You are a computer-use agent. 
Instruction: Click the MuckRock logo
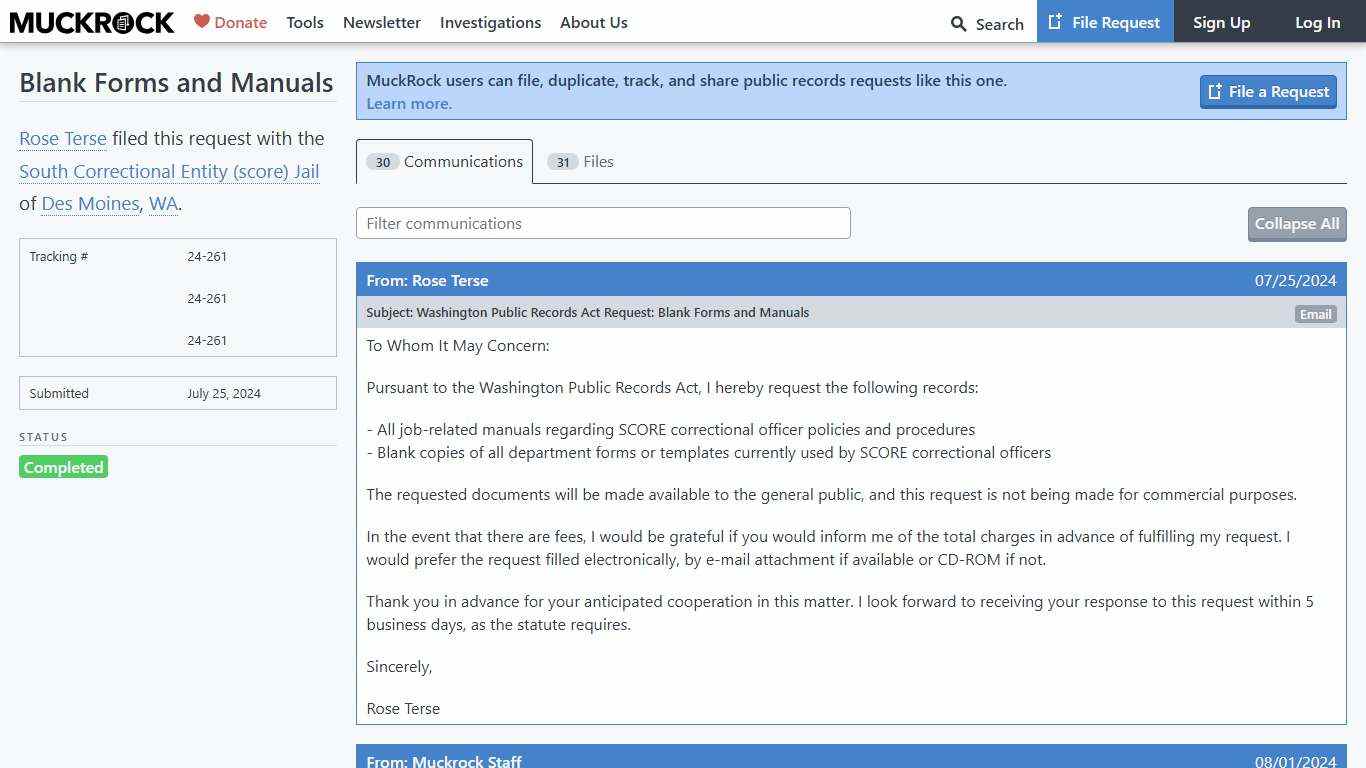(x=92, y=22)
